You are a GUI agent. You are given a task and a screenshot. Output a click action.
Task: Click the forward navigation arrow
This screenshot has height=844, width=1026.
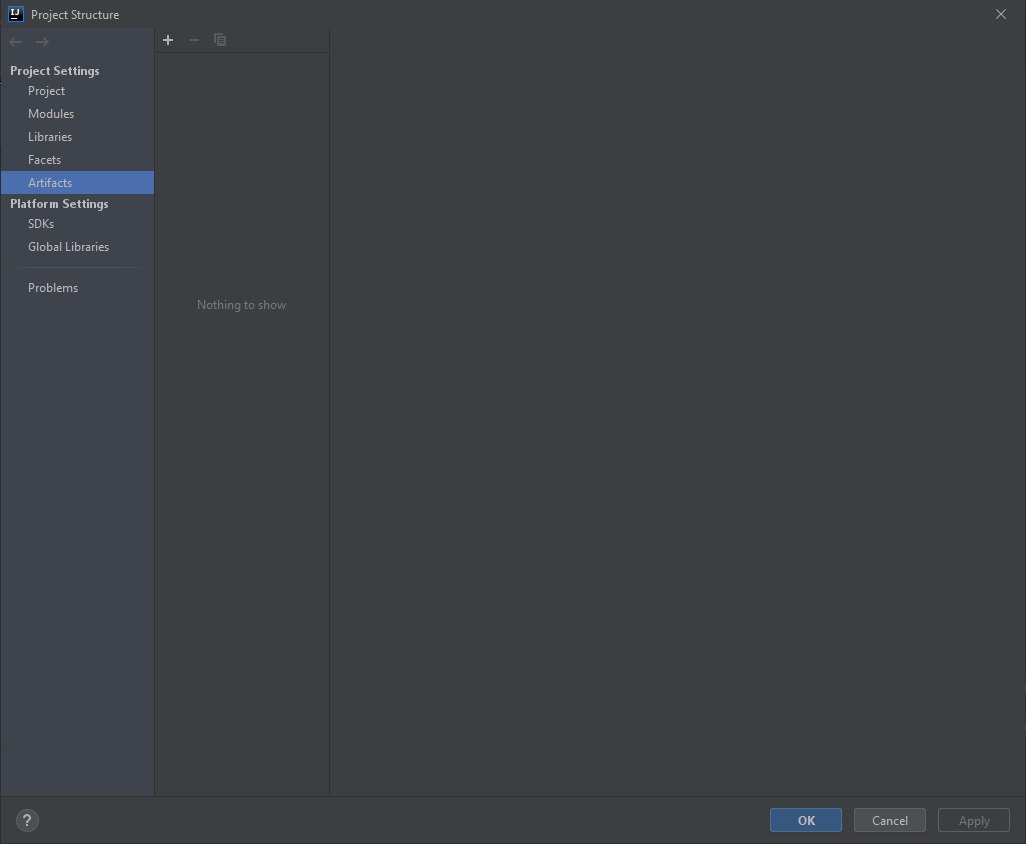coord(42,42)
